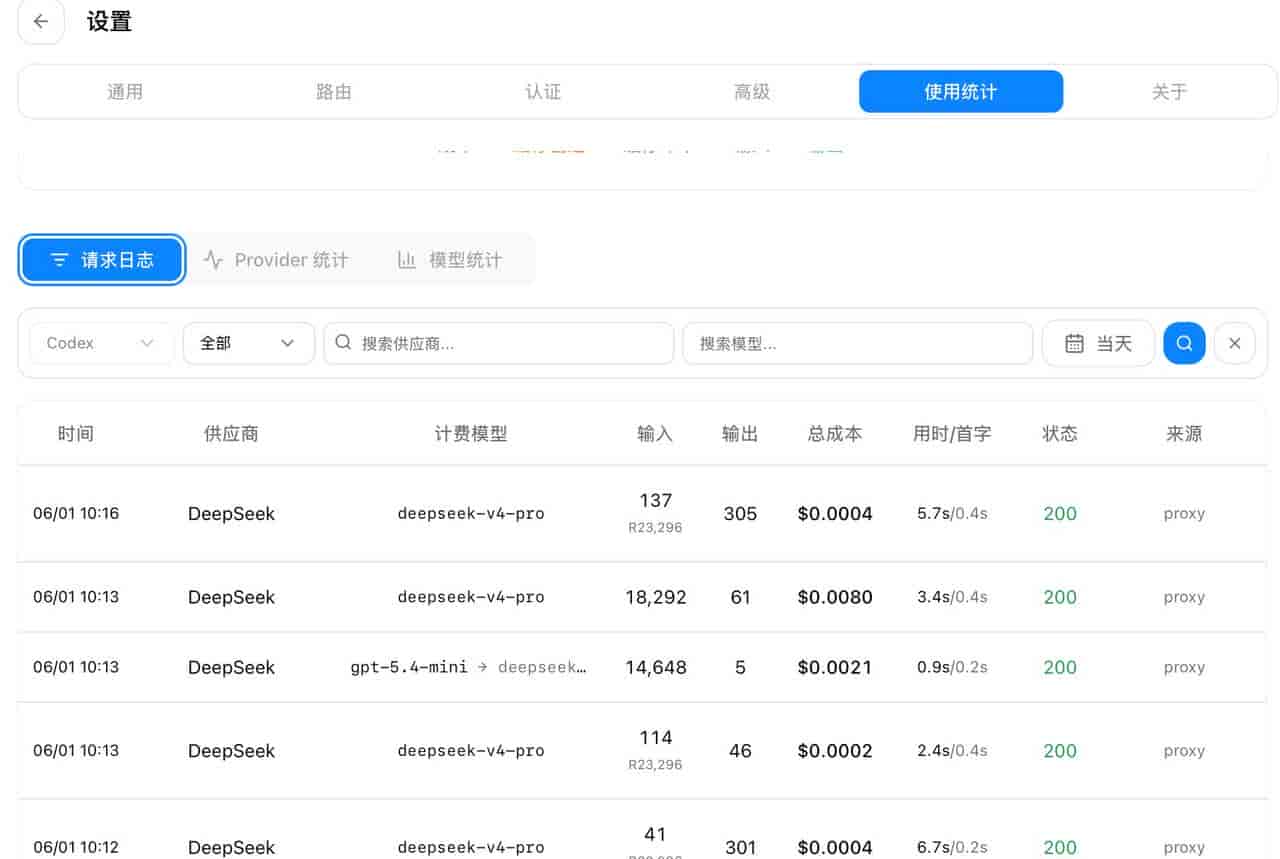Open the 当天 date range picker
This screenshot has width=1280, height=859.
pyautogui.click(x=1098, y=343)
